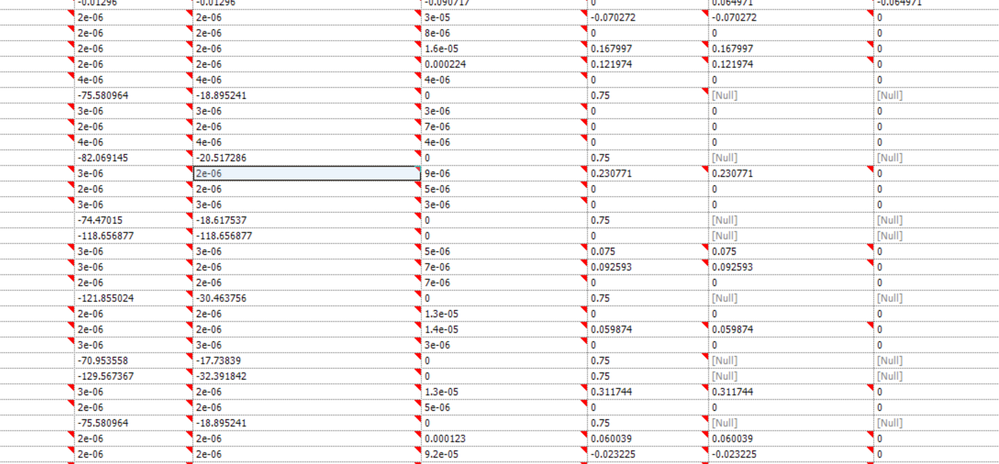The image size is (999, 464).
Task: Click the 1.3e-05 cell adjacent to 0.311744
Action: 504,391
